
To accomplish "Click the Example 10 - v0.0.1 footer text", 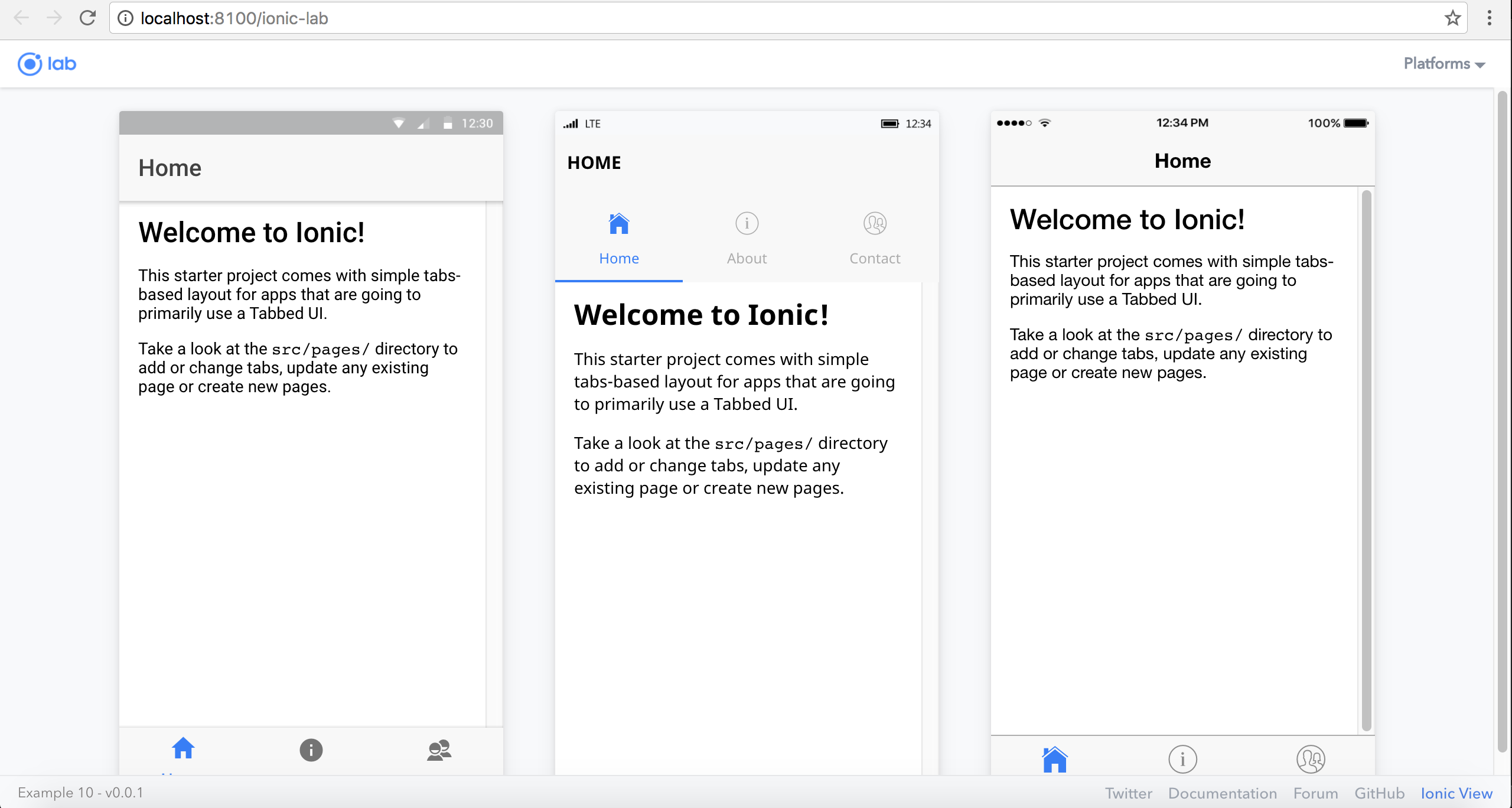I will click(81, 793).
